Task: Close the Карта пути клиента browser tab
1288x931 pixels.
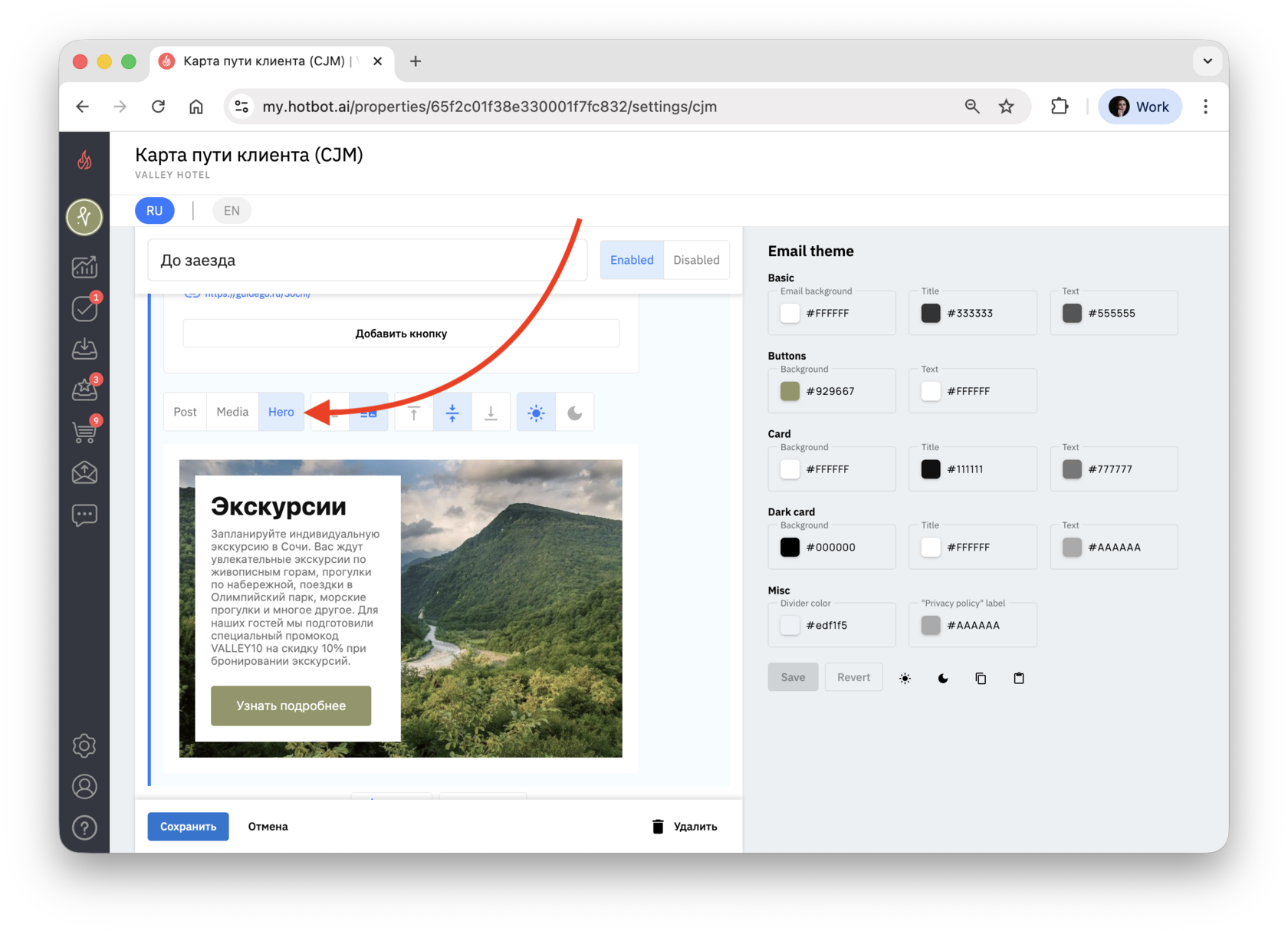Action: pyautogui.click(x=378, y=61)
